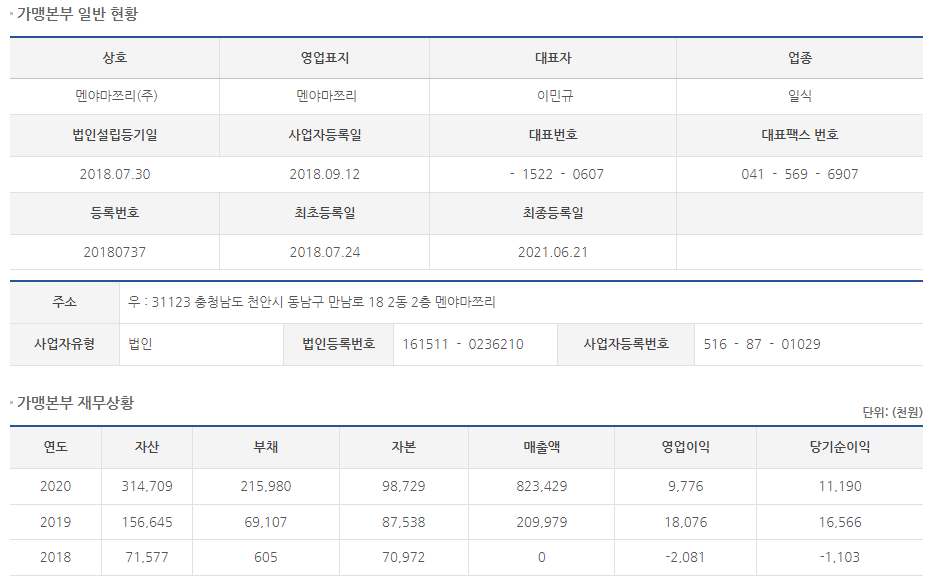Click the 상호 column header
Viewport: 928px width, 583px height.
115,57
